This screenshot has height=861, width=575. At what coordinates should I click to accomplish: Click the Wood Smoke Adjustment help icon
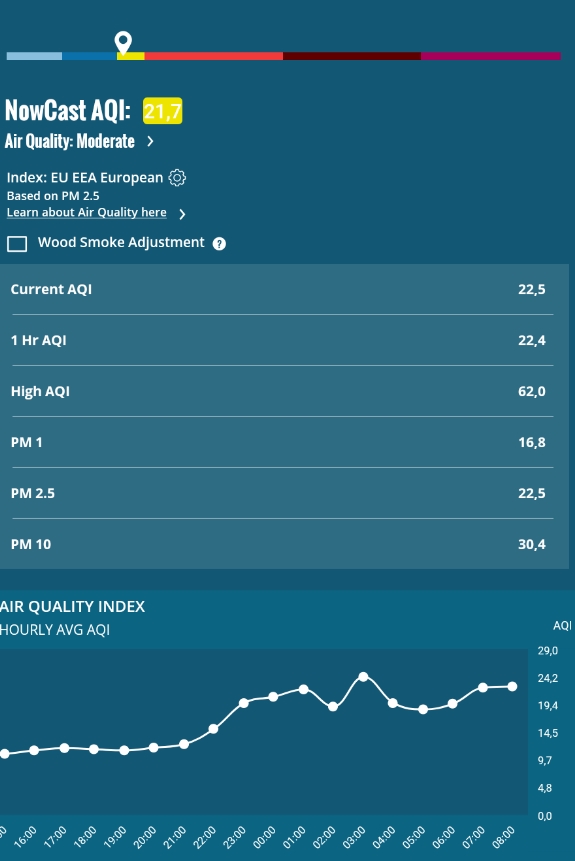[x=219, y=244]
